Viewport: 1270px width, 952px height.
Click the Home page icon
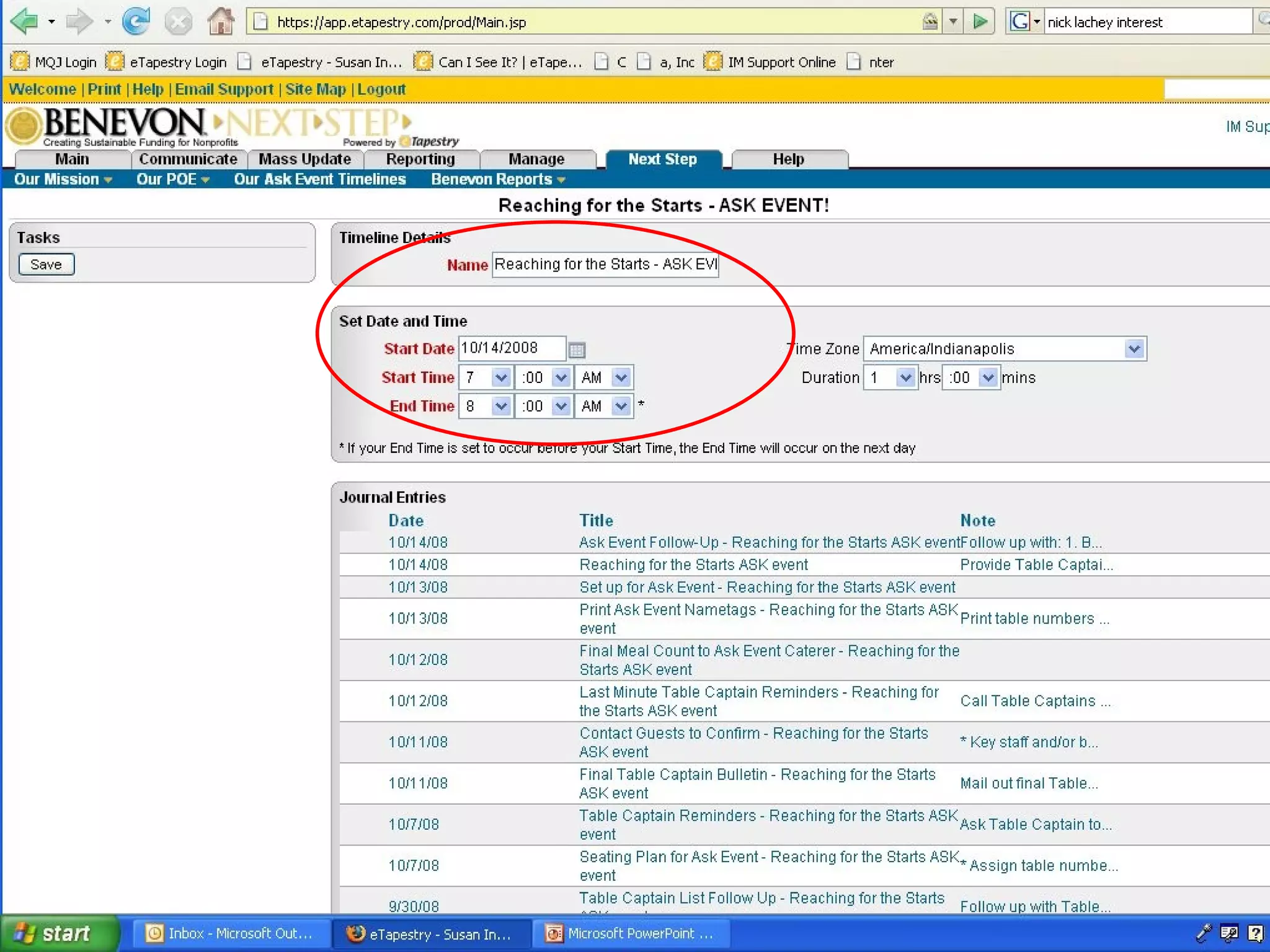(x=220, y=22)
